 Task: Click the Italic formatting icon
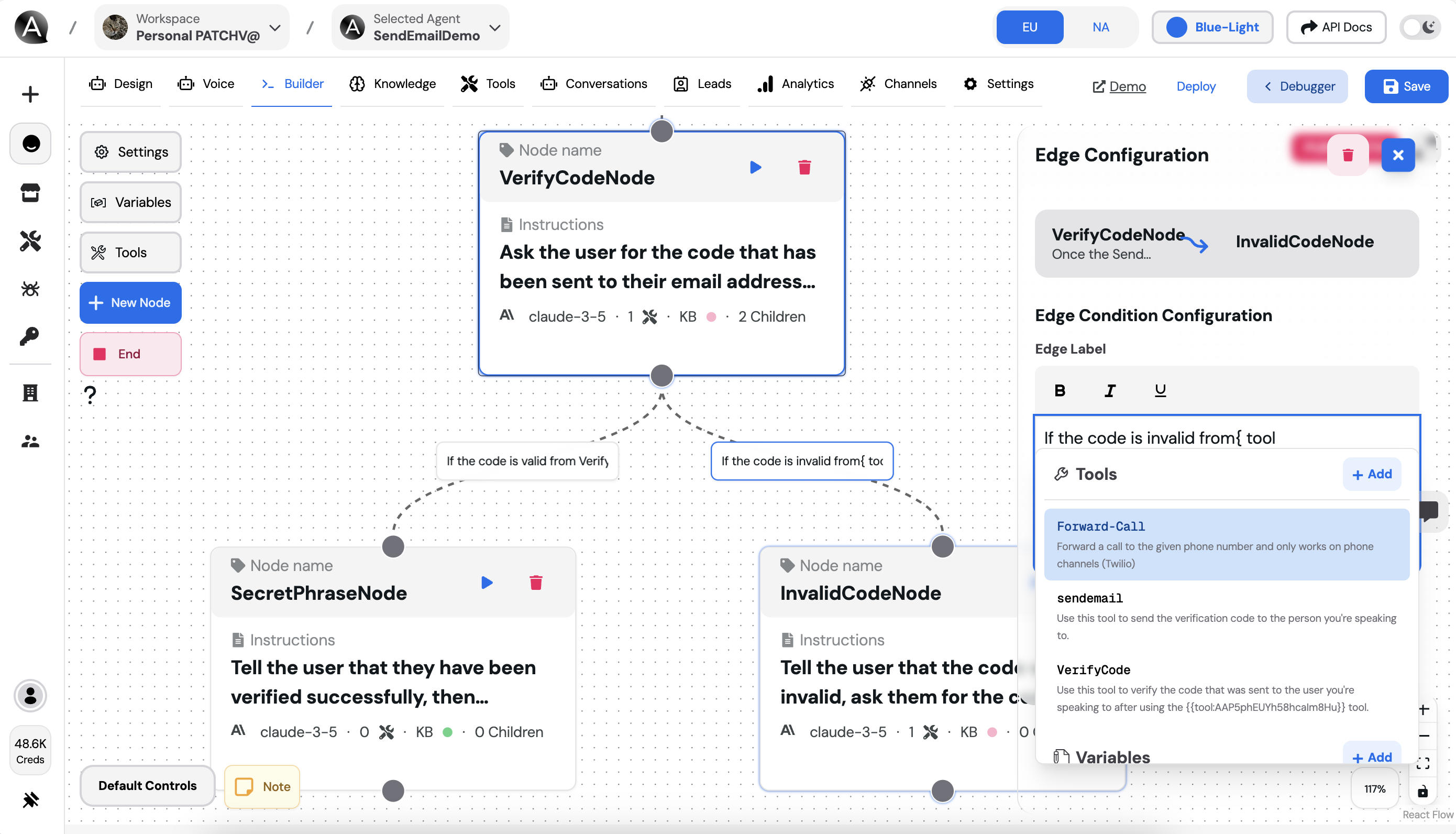point(1110,391)
